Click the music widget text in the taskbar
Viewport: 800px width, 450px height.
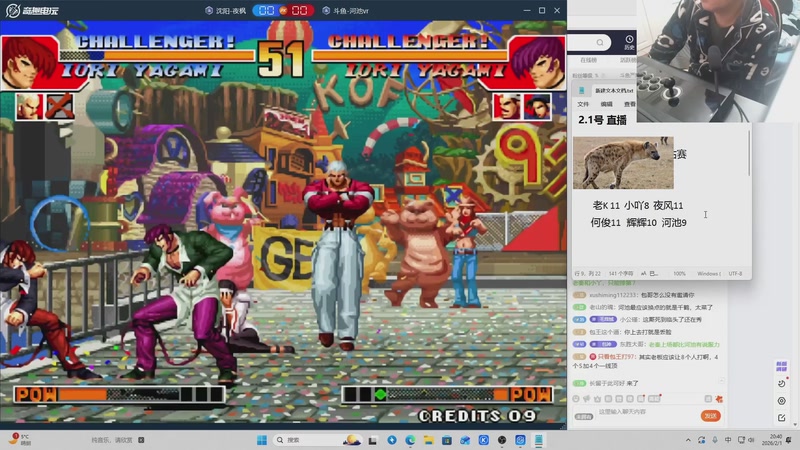pos(112,440)
